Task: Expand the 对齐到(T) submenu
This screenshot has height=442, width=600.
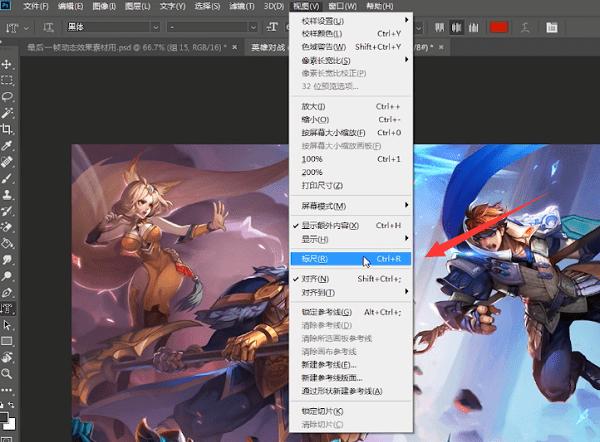Action: [x=350, y=293]
